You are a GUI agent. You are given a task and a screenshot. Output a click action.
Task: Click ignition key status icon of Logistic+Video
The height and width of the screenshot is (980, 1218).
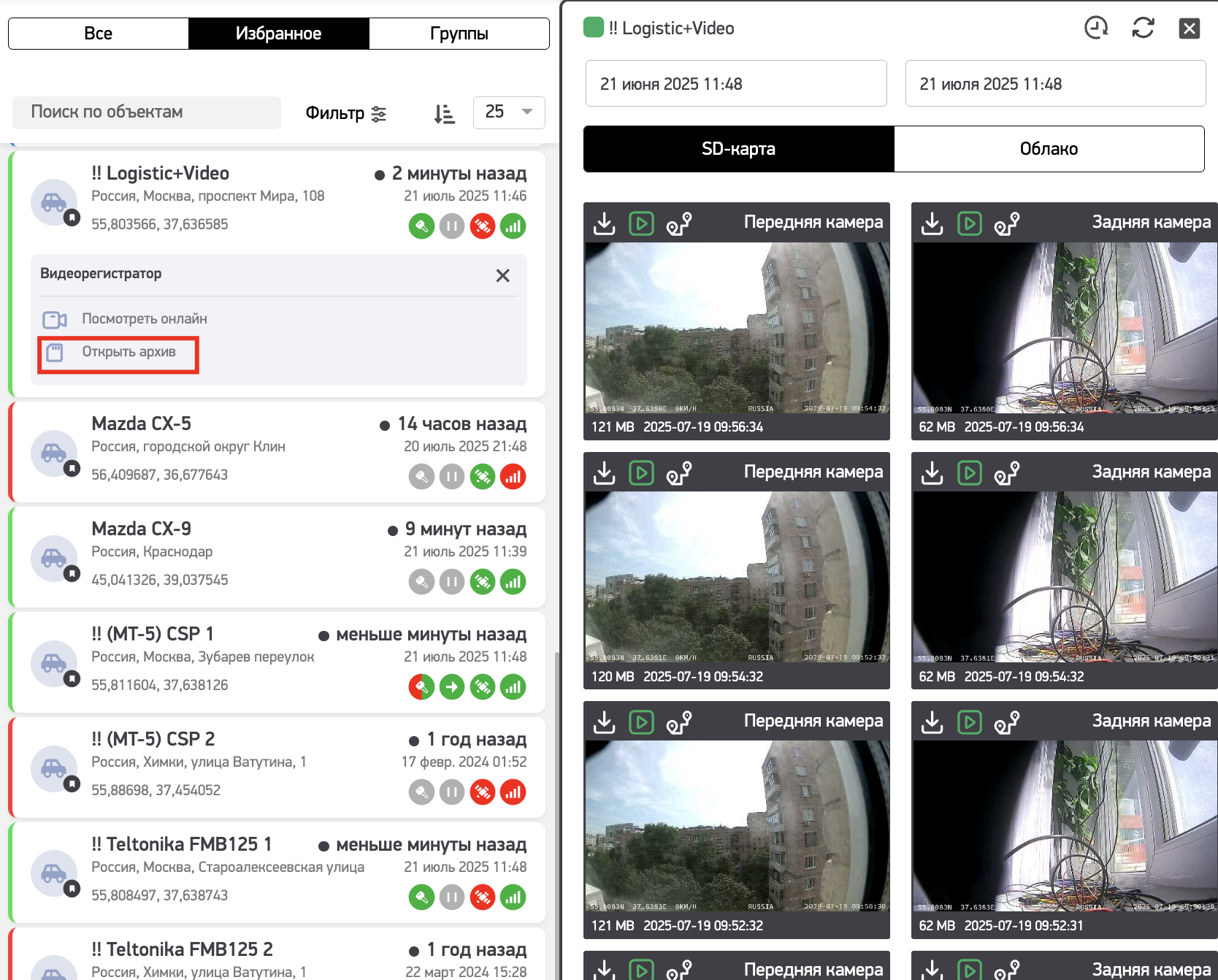click(421, 226)
